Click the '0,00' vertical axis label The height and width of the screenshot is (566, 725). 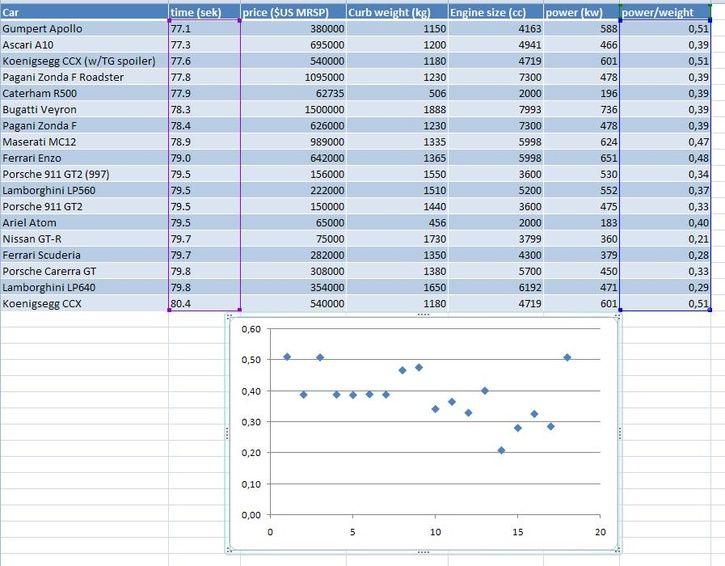tap(251, 515)
